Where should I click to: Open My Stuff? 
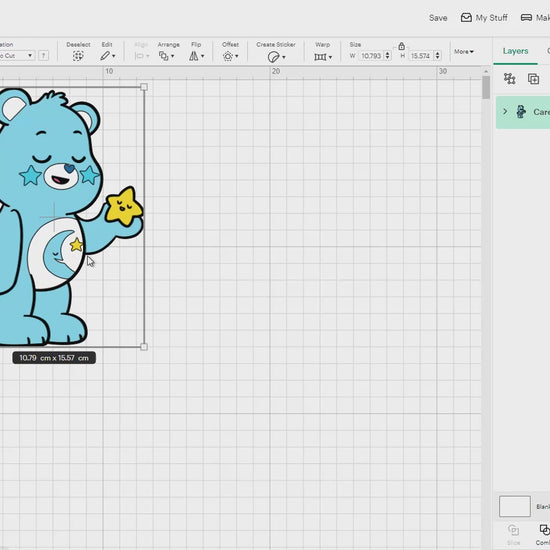click(484, 18)
